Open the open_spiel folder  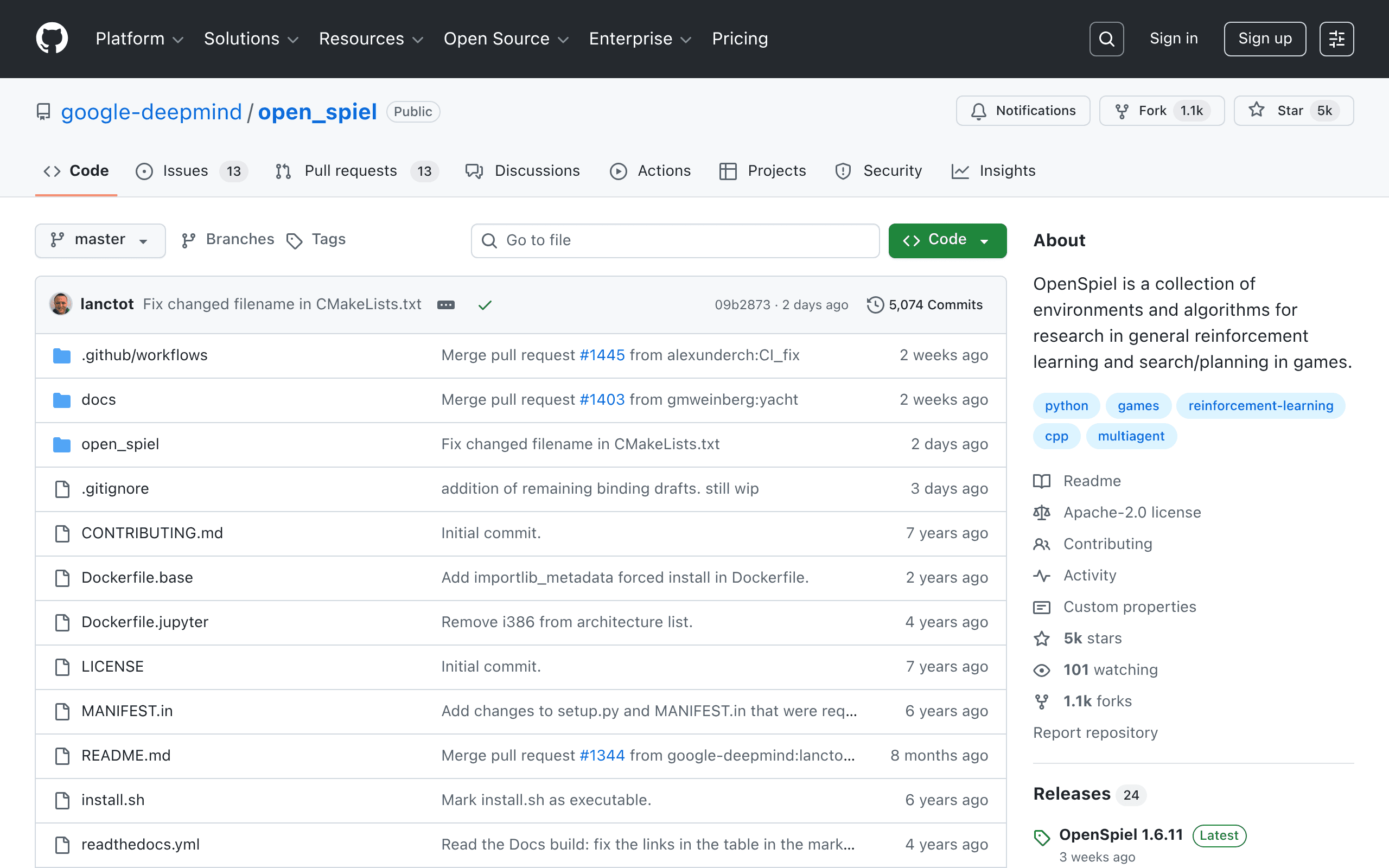pos(120,444)
